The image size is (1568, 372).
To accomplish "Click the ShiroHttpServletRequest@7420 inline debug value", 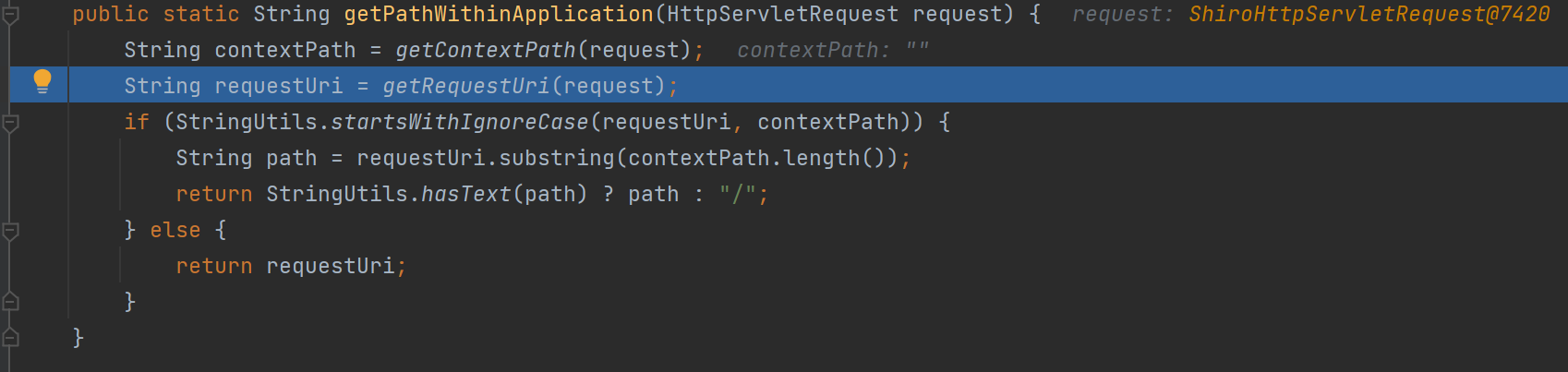I will 1369,15.
